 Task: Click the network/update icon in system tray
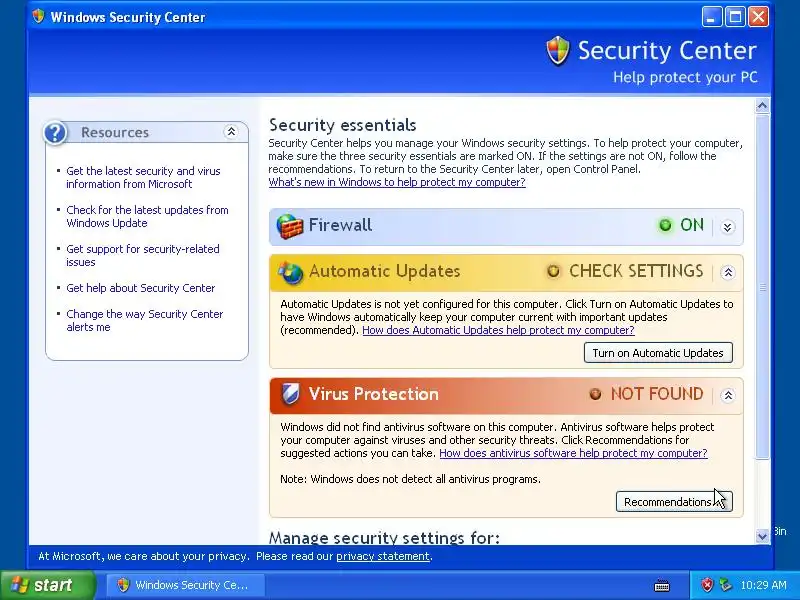coord(725,585)
